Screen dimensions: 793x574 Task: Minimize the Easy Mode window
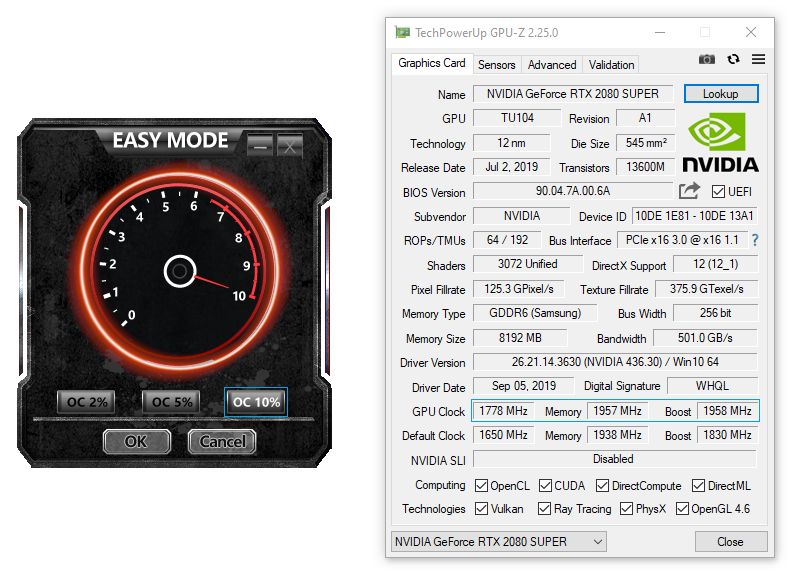tap(260, 147)
